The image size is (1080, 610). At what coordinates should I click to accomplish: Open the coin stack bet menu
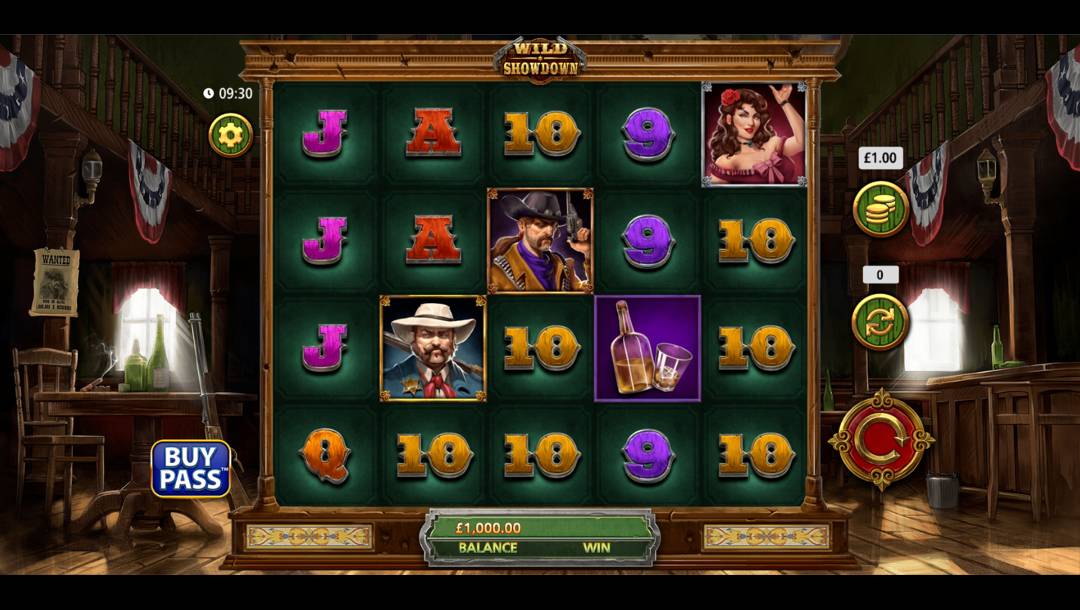point(880,209)
